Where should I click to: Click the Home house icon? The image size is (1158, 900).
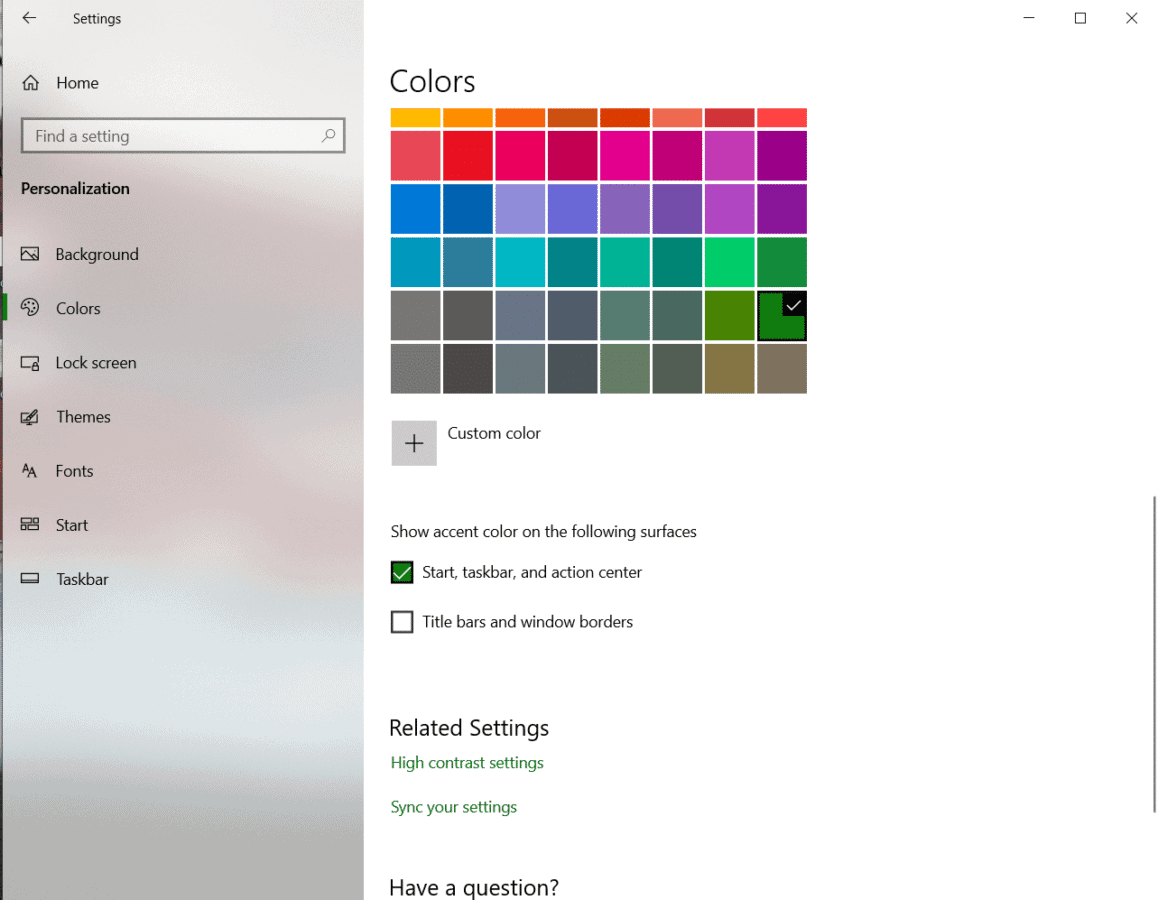(x=31, y=83)
